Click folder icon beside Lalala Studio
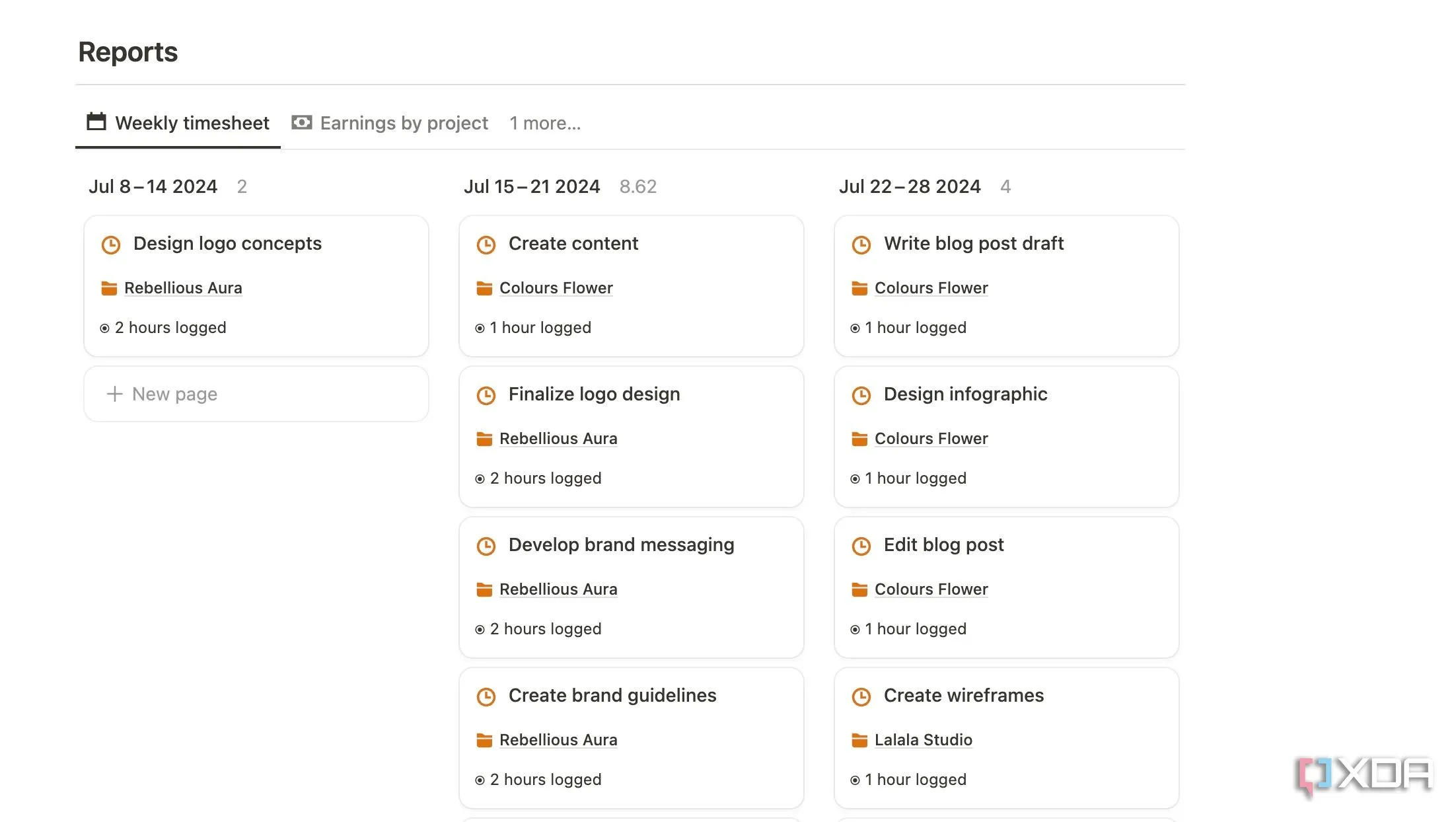Screen dimensions: 1456x822 pyautogui.click(x=859, y=740)
